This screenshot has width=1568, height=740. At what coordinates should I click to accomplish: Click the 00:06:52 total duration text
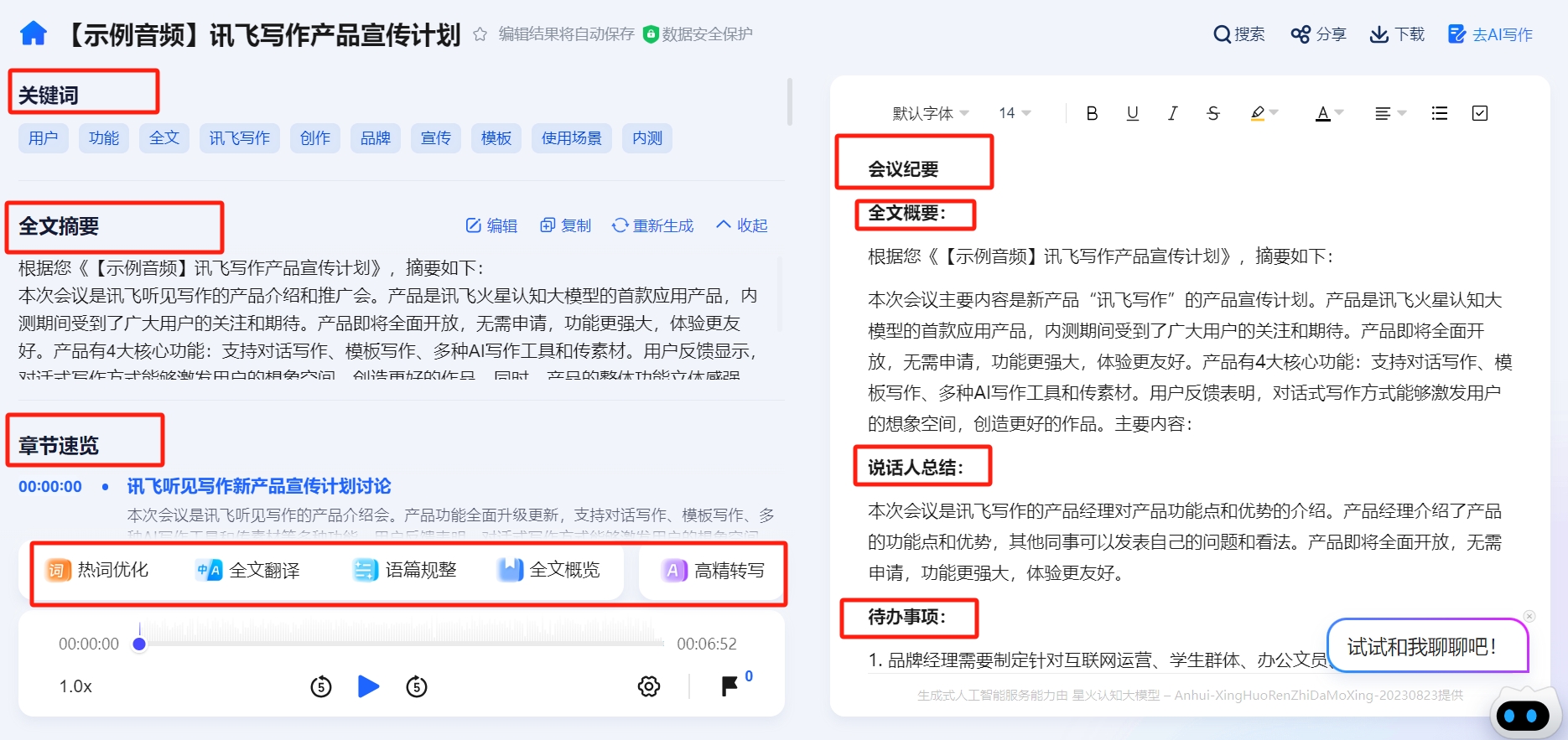pyautogui.click(x=707, y=644)
